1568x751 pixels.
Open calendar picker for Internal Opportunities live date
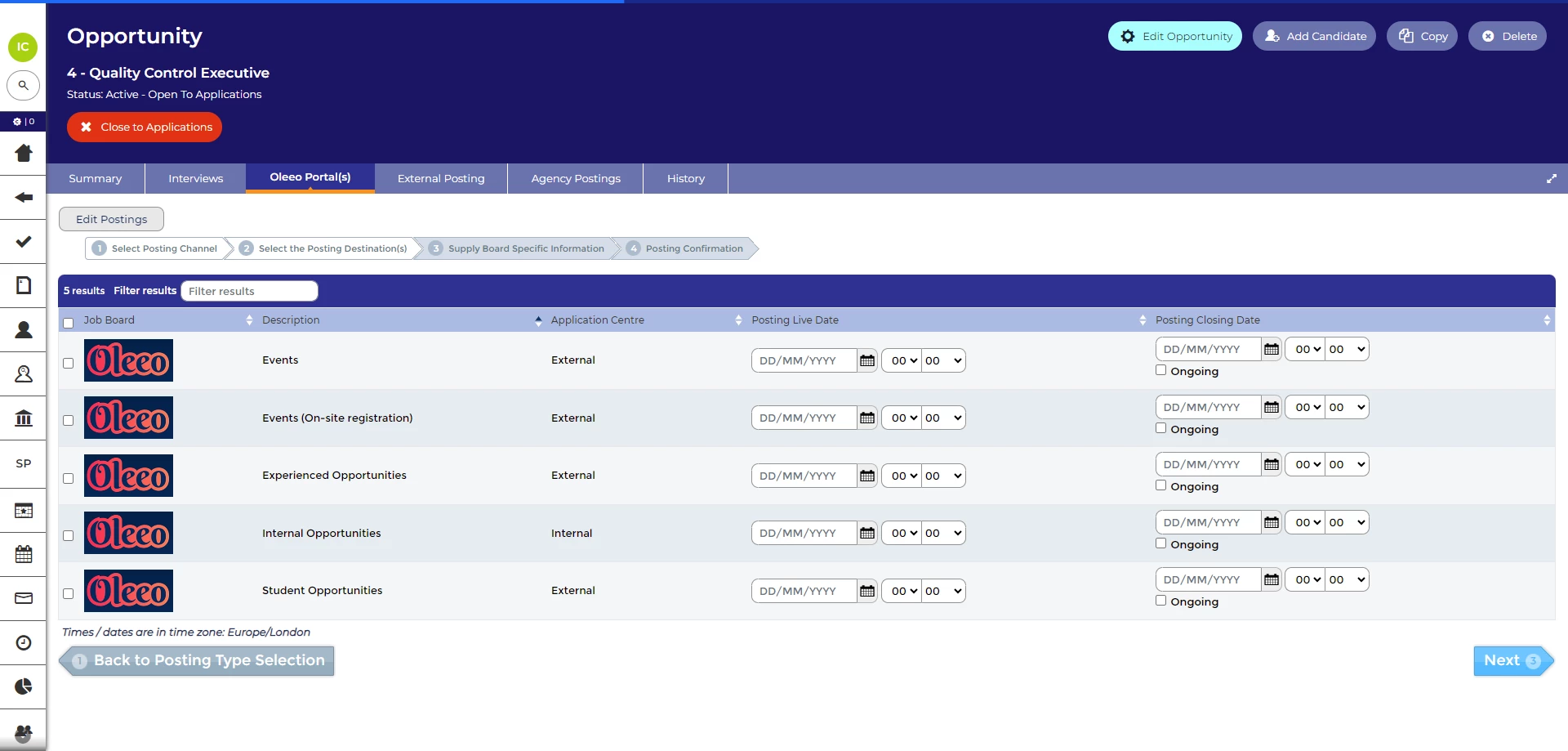coord(867,533)
